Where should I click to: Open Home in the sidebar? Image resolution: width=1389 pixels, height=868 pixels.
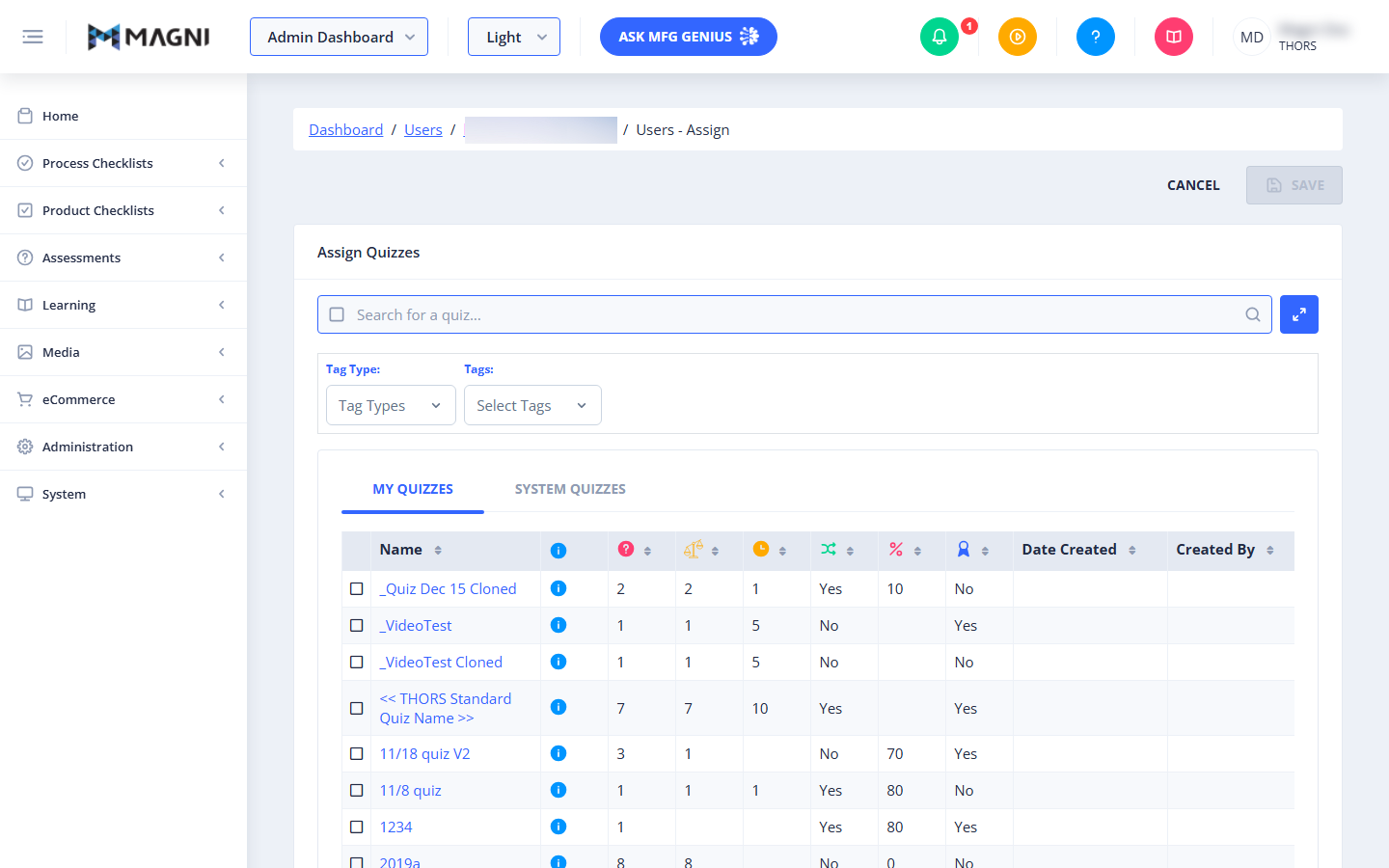[123, 116]
